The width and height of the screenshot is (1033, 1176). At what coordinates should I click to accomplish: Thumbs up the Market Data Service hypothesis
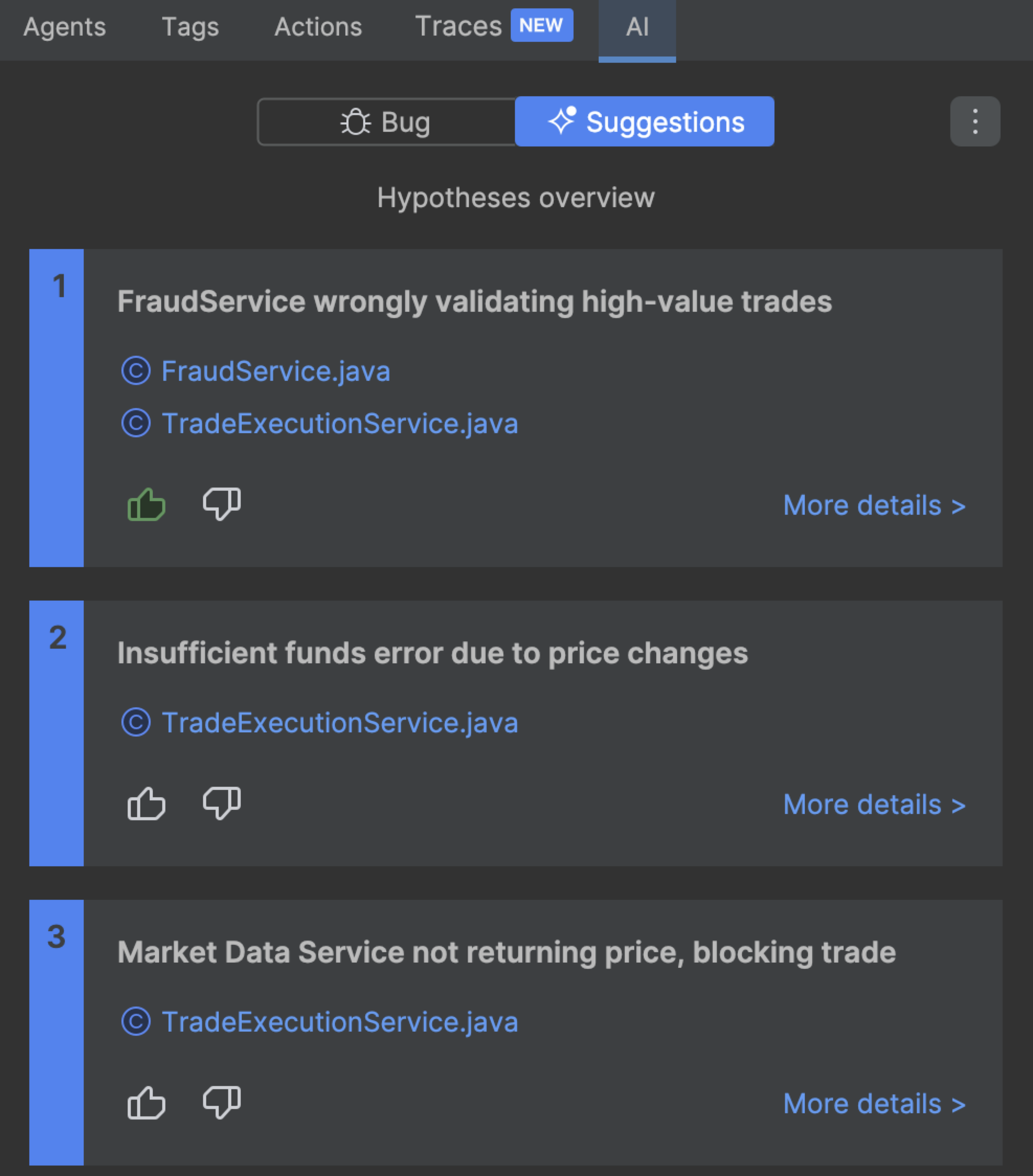tap(146, 1102)
